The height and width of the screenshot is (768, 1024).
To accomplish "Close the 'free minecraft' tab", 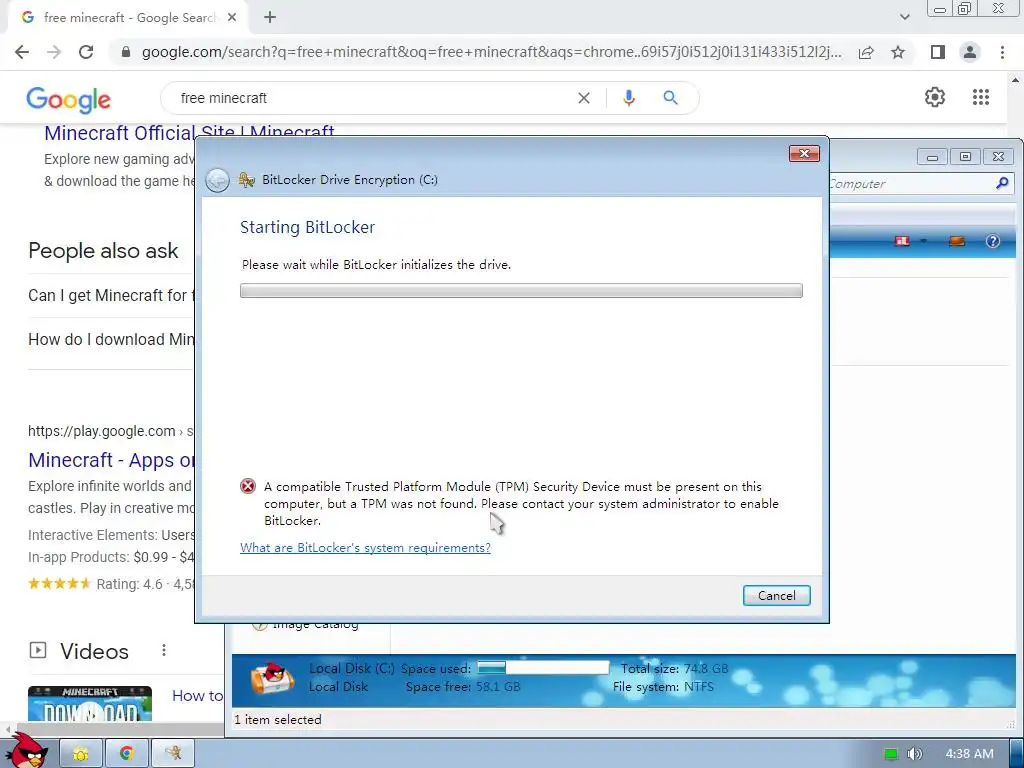I will (x=232, y=18).
